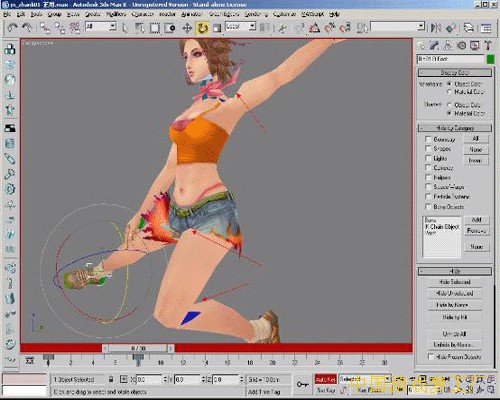The image size is (500, 400).
Task: Select the Bind to Space Warp tool
Action: coord(75,28)
